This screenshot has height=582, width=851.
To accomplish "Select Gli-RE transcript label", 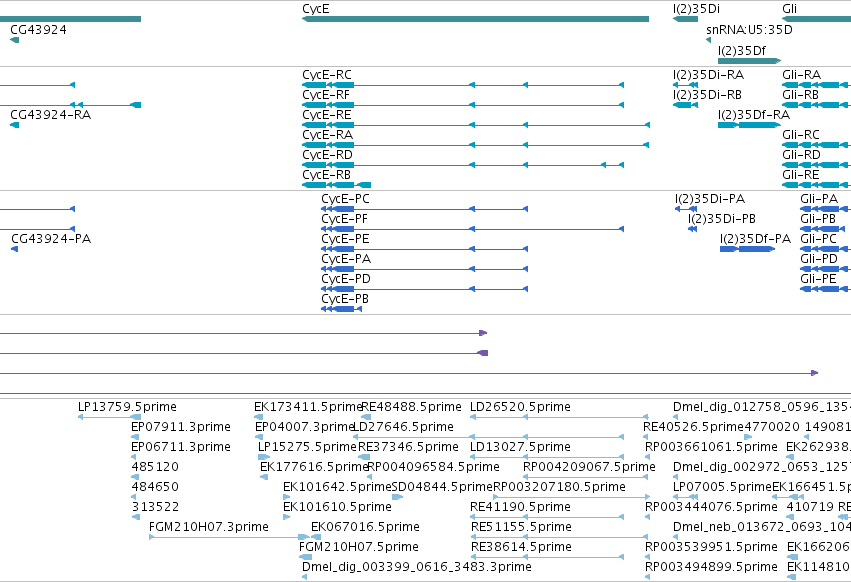I will tap(801, 175).
